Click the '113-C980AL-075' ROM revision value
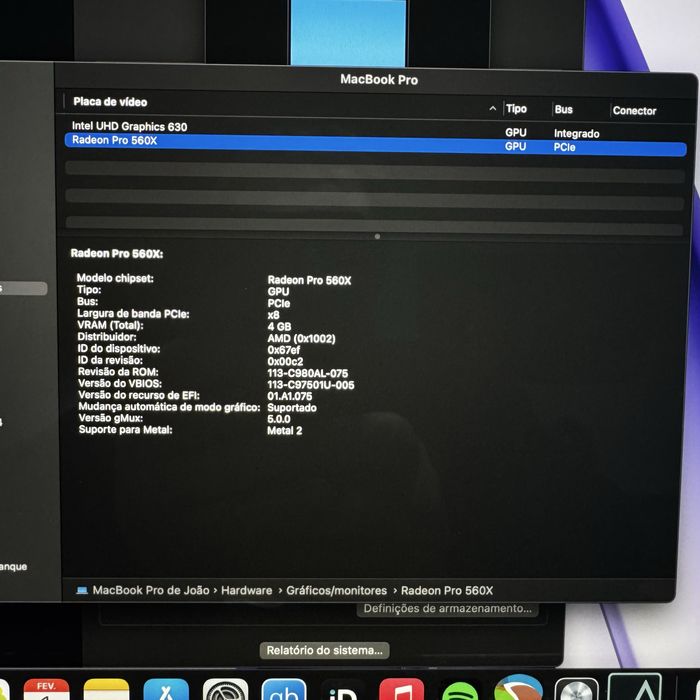 [308, 373]
